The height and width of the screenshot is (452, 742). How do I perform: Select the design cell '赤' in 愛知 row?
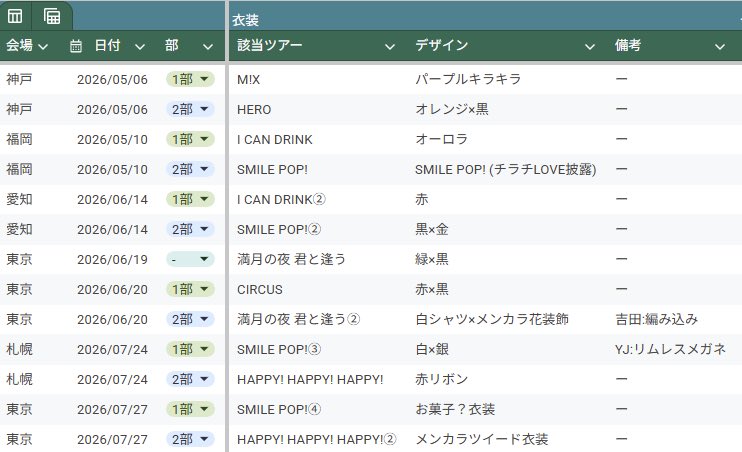[422, 199]
